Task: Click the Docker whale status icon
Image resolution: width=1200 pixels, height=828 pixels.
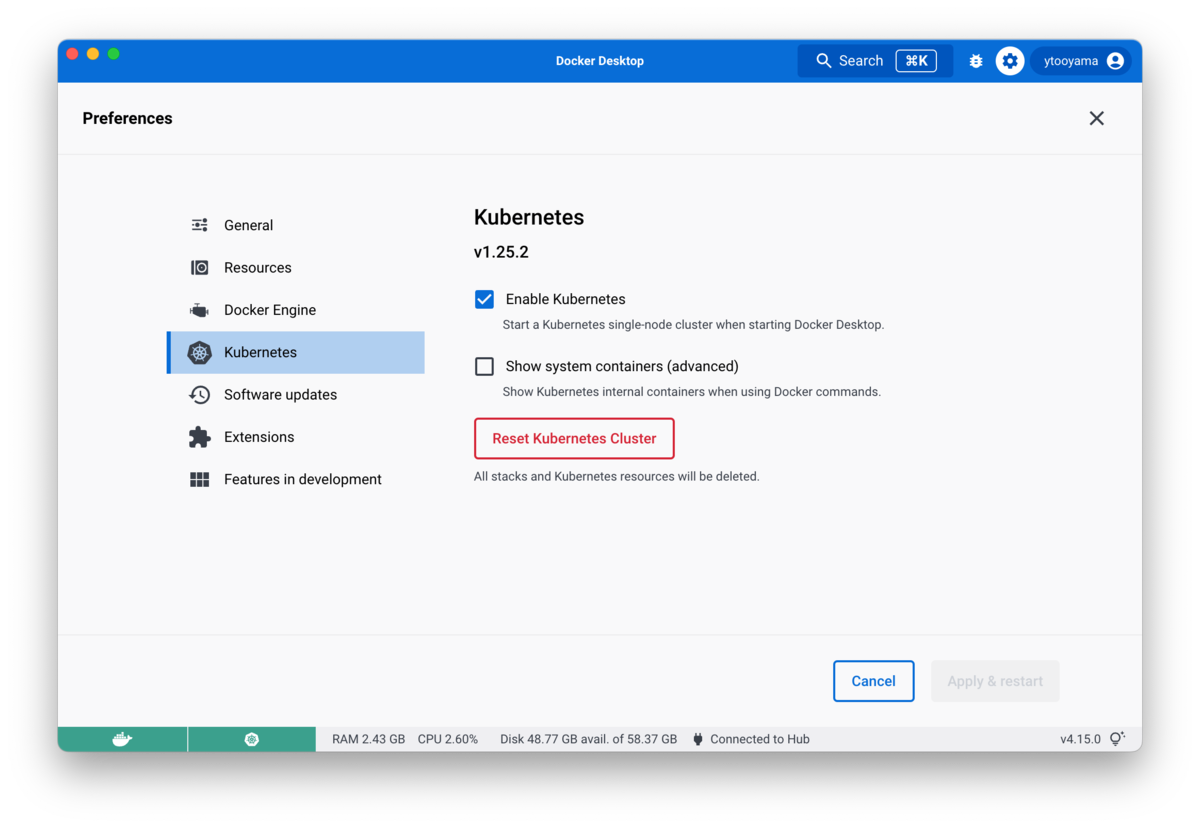Action: click(122, 739)
